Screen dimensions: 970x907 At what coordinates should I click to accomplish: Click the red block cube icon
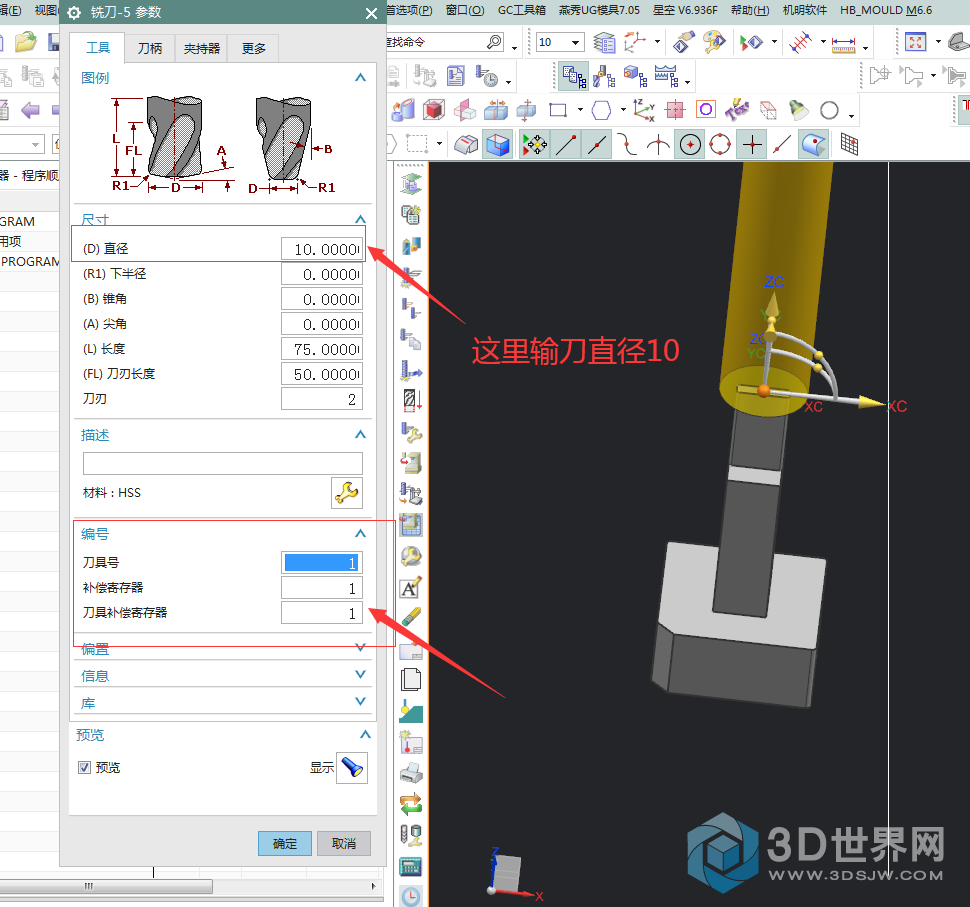(434, 111)
